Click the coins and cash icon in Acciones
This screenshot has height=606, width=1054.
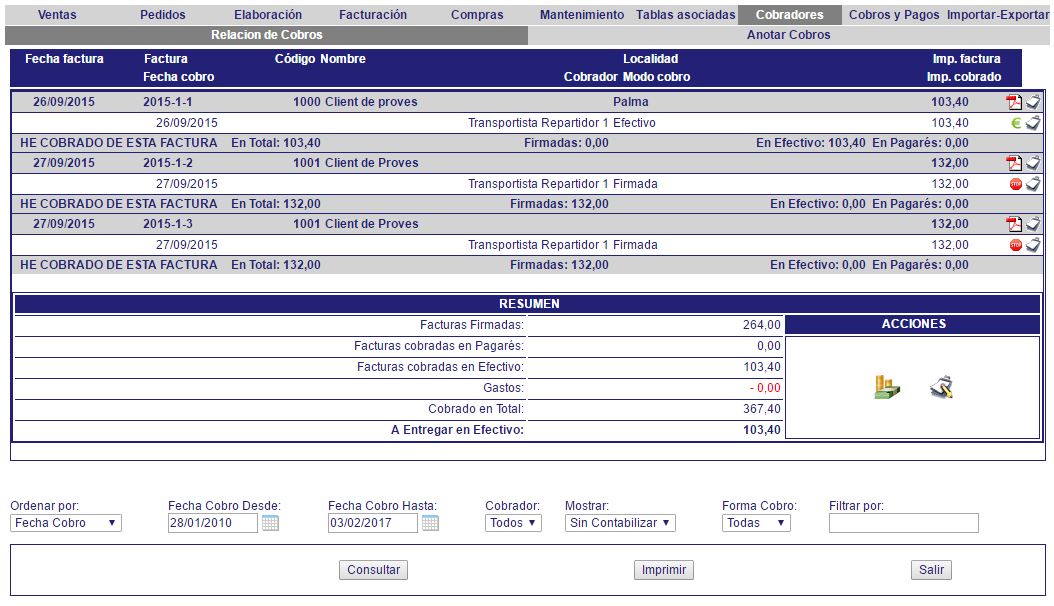(886, 387)
